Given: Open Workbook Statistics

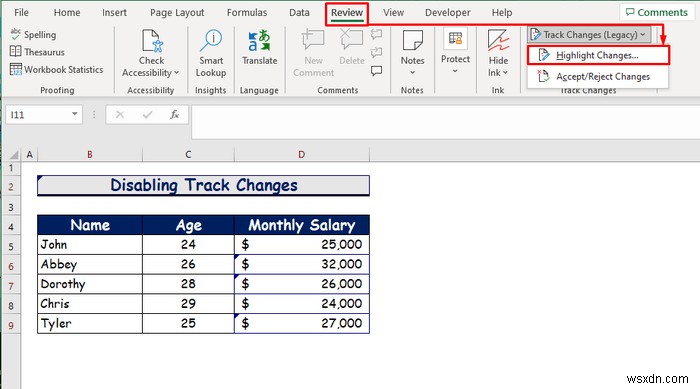Looking at the screenshot, I should point(56,69).
